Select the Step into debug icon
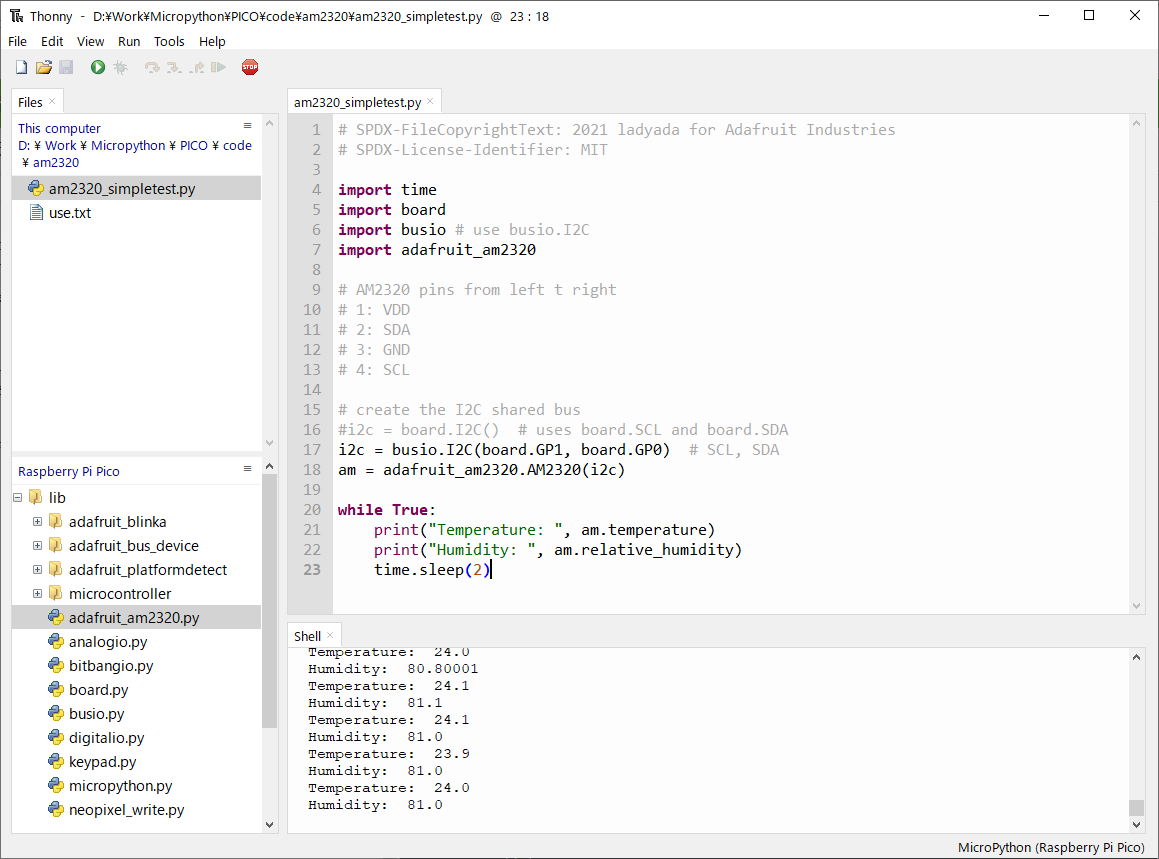The image size is (1159, 859). click(173, 66)
